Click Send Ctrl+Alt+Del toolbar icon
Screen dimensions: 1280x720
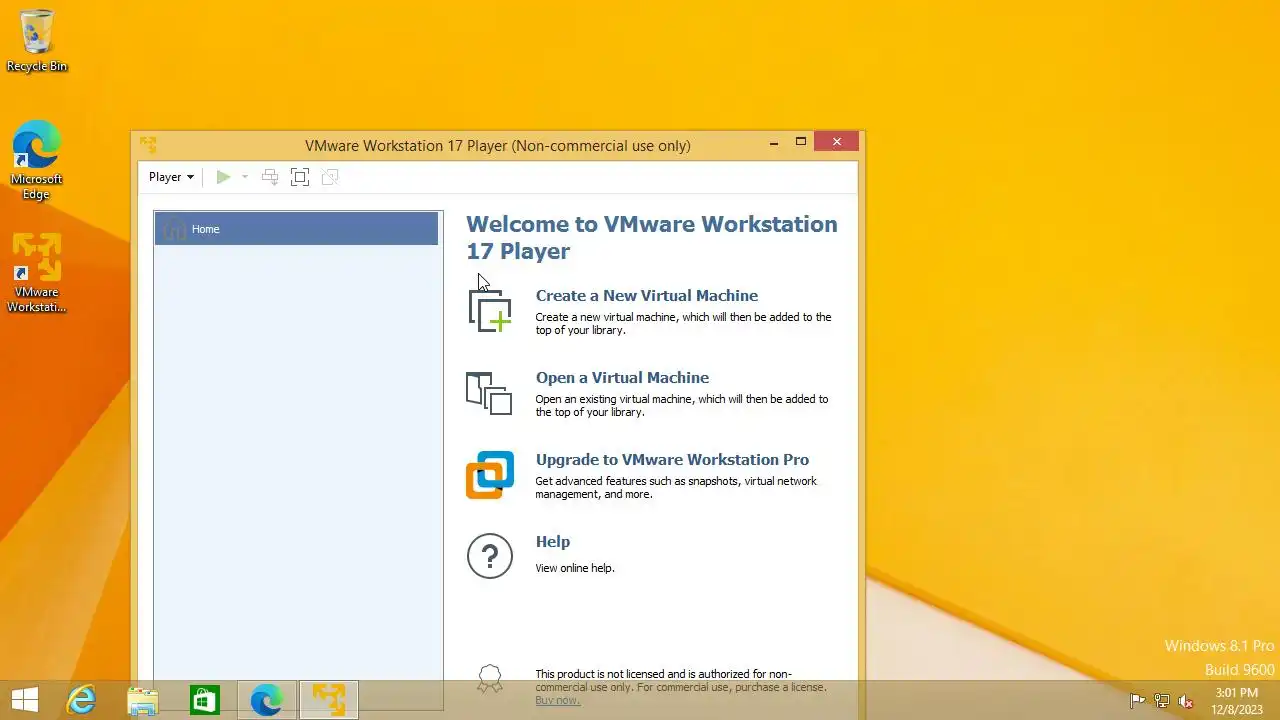(270, 177)
